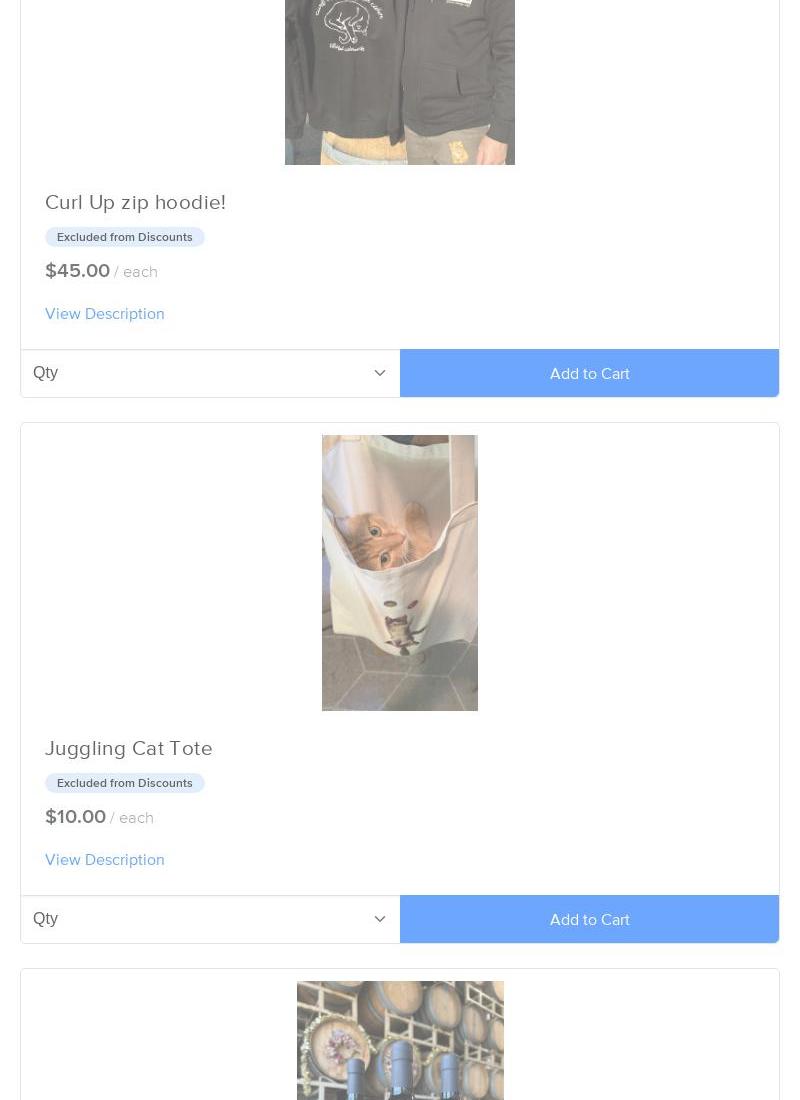View description of Juggling Cat Tote
Image resolution: width=800 pixels, height=1100 pixels.
pyautogui.click(x=105, y=859)
